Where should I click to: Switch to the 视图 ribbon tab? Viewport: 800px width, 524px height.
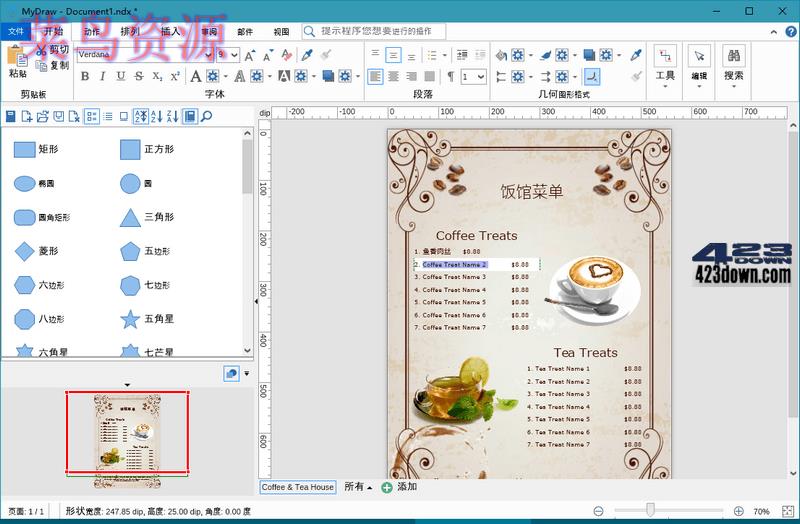click(x=282, y=32)
